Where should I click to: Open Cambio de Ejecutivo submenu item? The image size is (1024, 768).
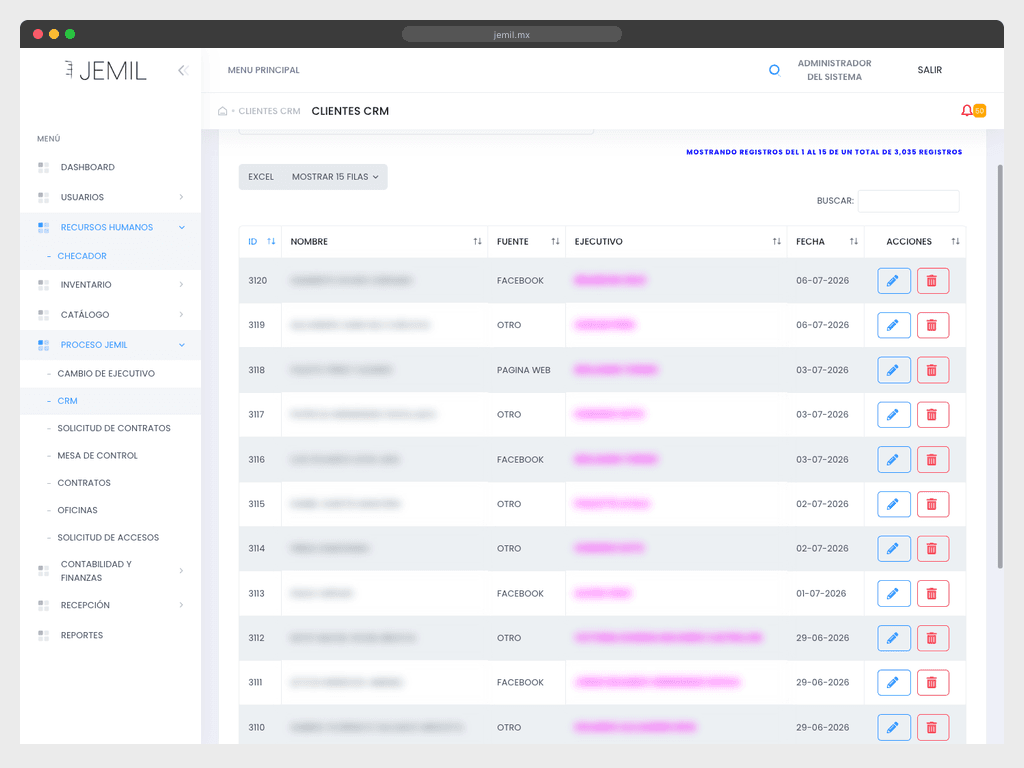pyautogui.click(x=106, y=374)
